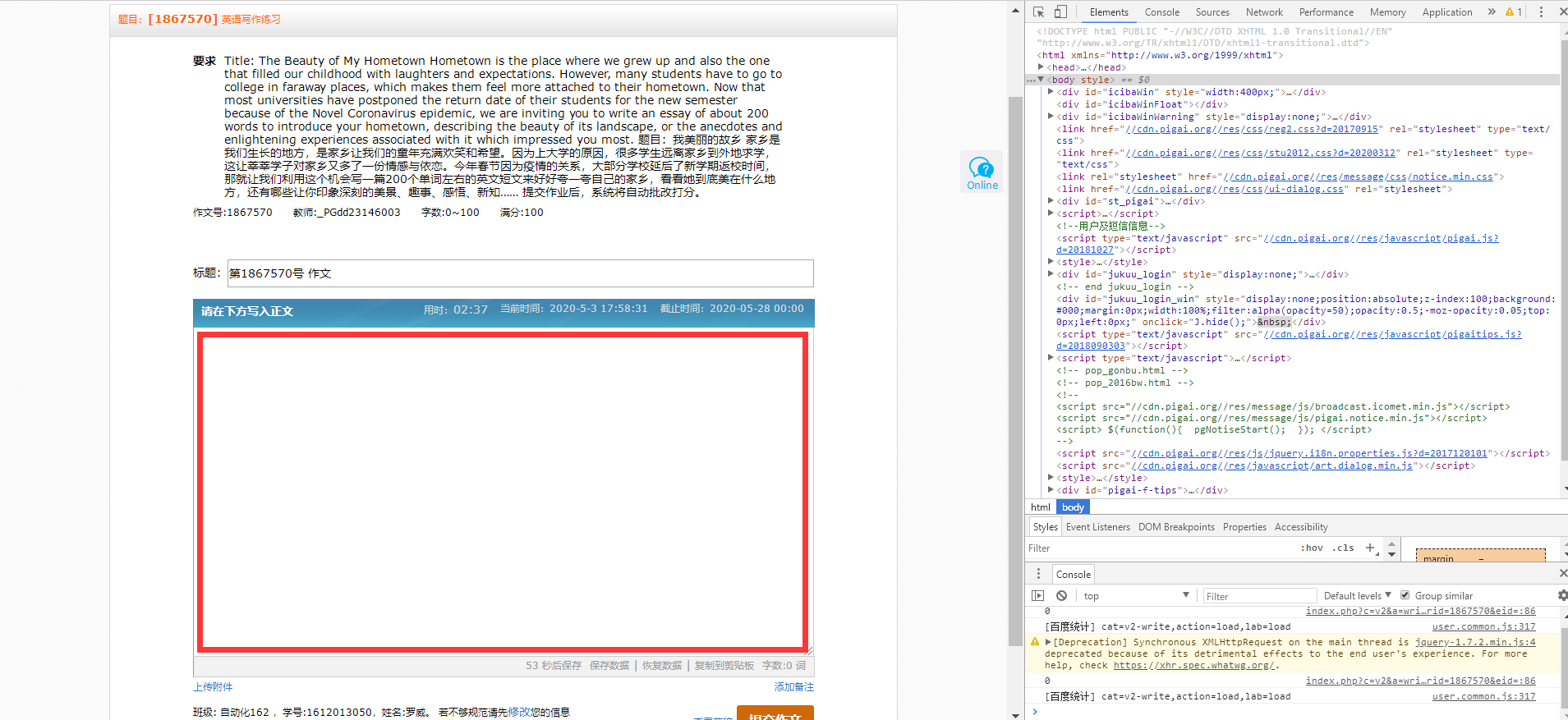Focus the Styles Filter input
This screenshot has width=1568, height=720.
[x=1158, y=548]
